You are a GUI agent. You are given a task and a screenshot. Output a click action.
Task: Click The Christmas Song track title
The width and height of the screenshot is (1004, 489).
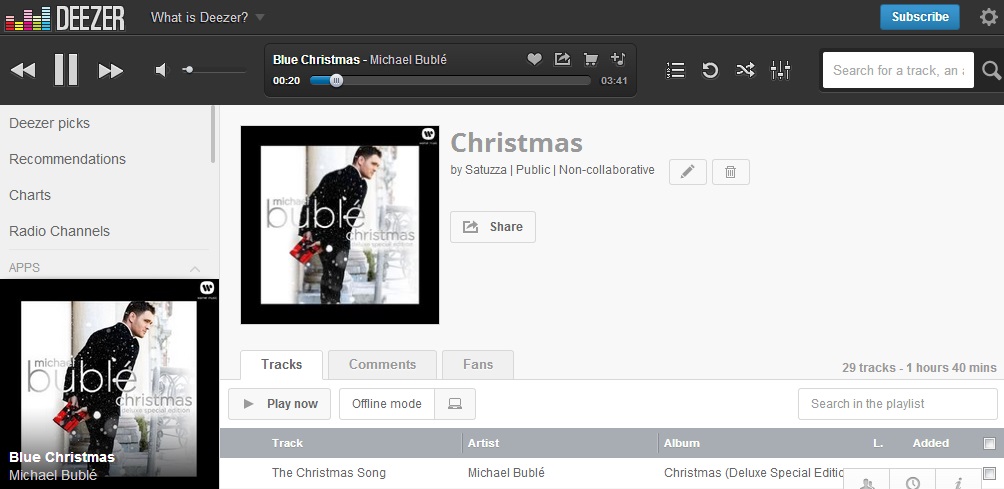coord(329,473)
